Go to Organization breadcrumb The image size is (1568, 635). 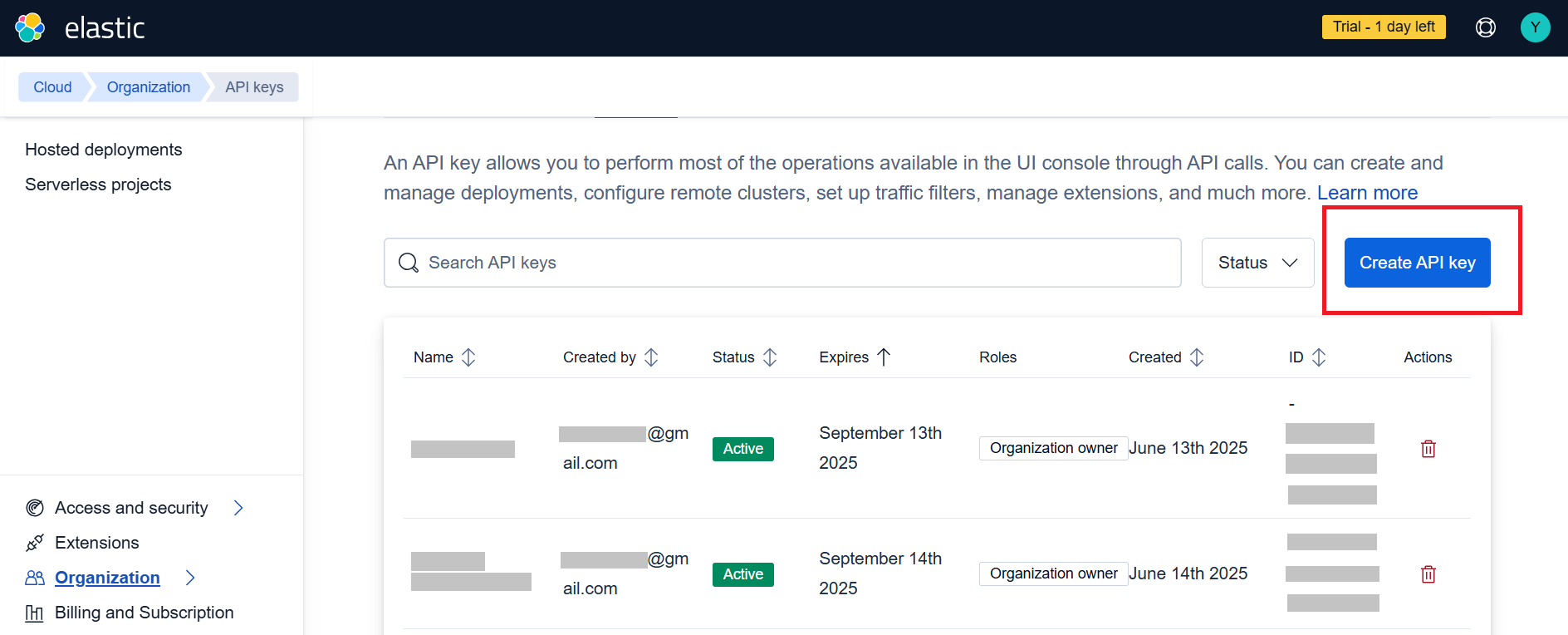[149, 87]
